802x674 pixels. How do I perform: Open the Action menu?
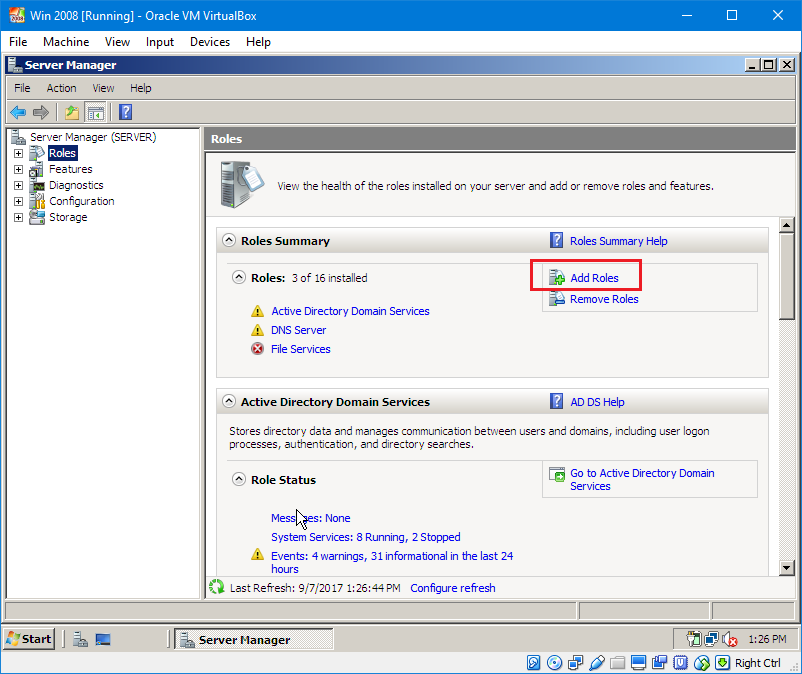[61, 88]
